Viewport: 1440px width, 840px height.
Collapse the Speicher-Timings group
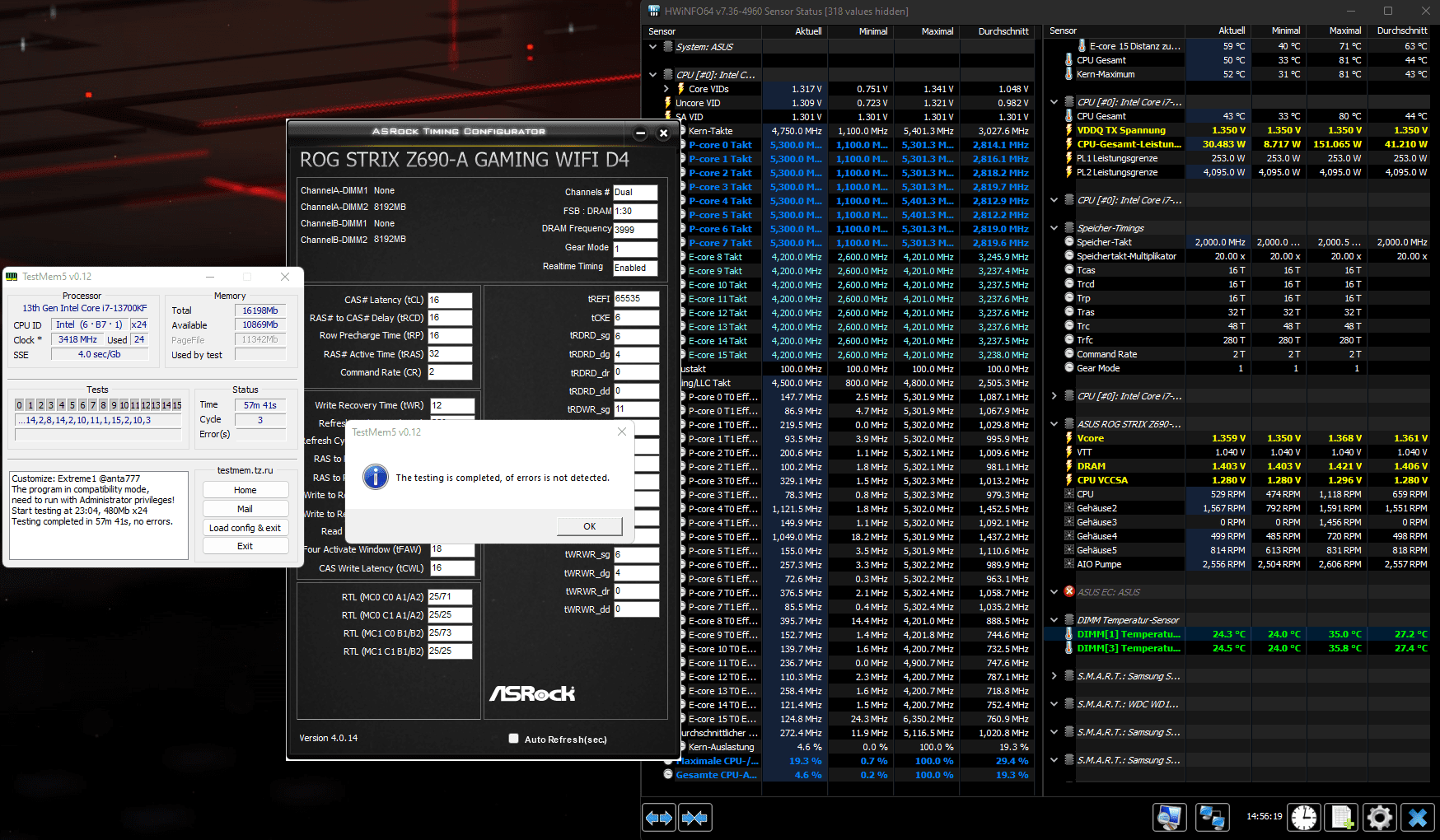coord(1054,228)
